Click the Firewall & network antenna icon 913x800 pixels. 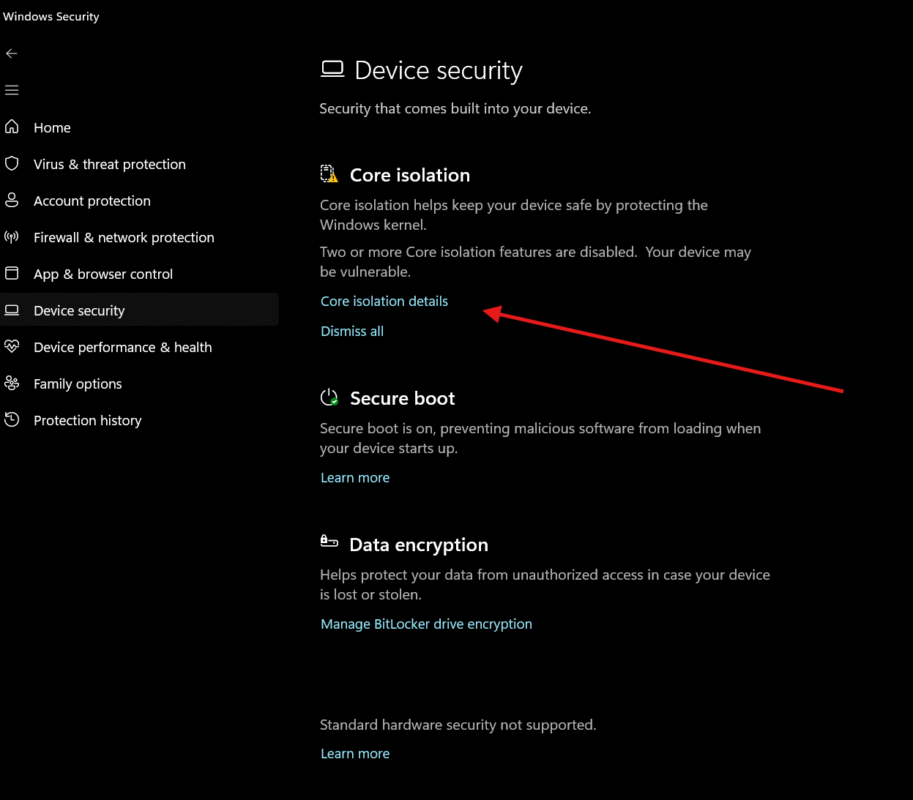click(x=12, y=237)
